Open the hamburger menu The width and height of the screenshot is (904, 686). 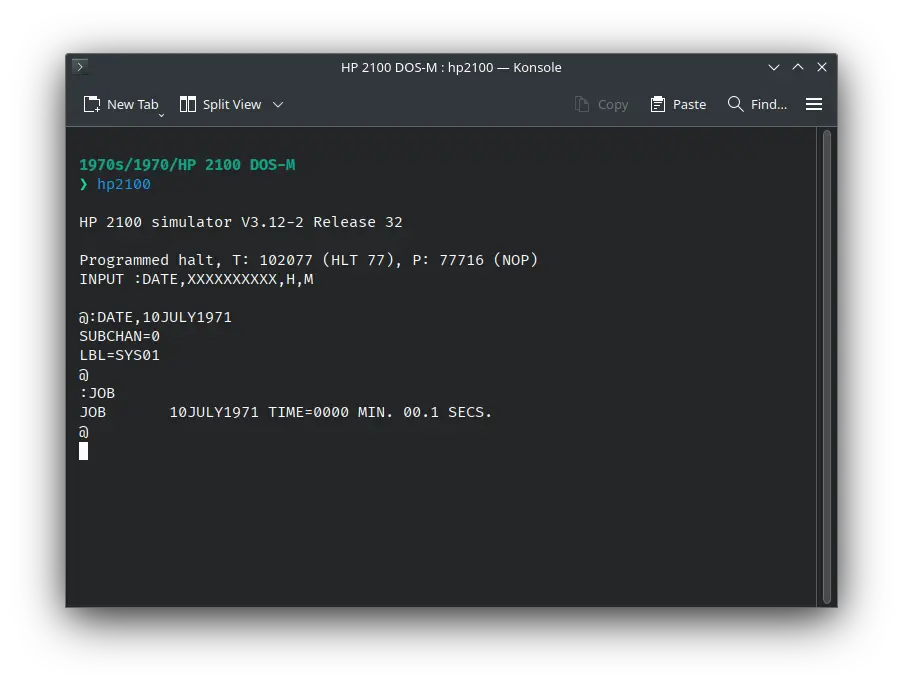[814, 104]
